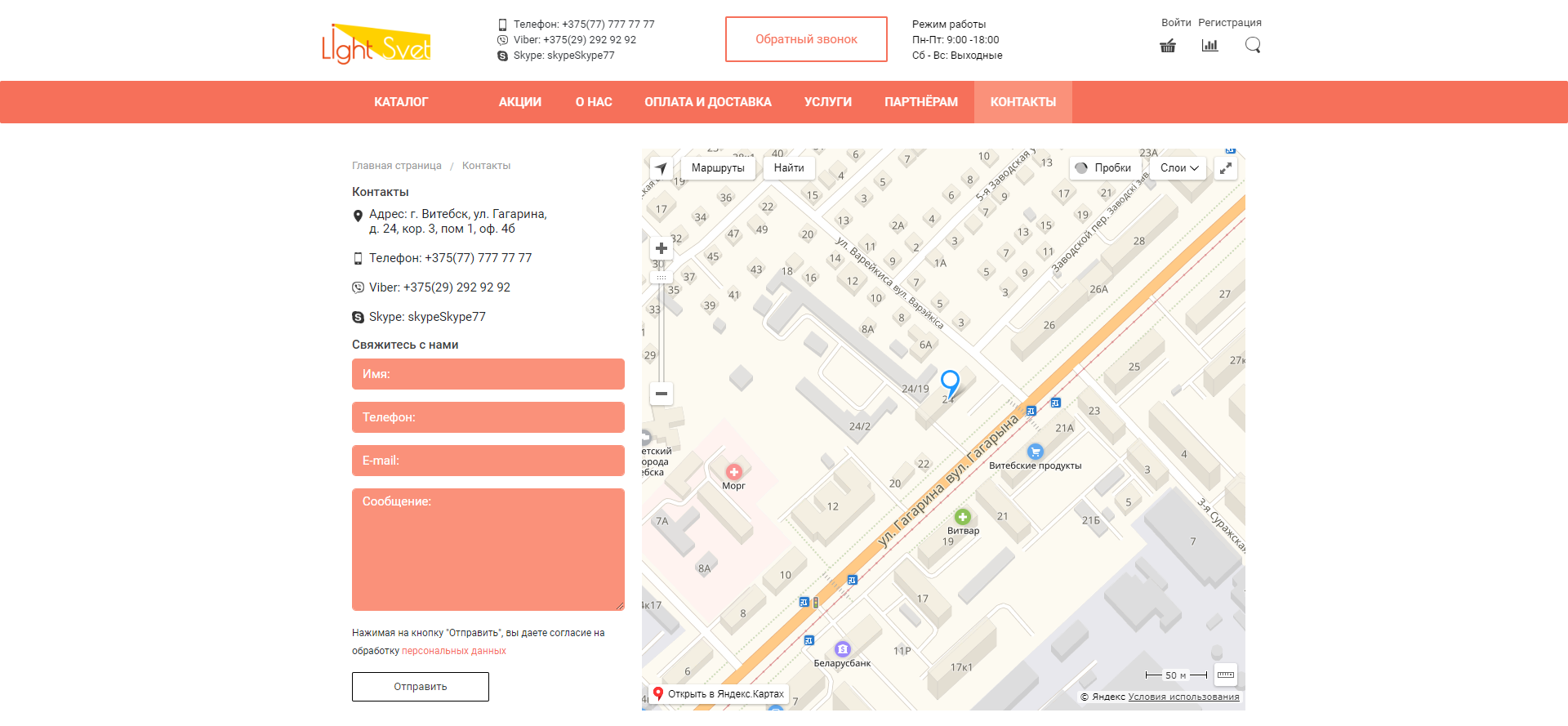Toggle Пробки traffic layer on map
The width and height of the screenshot is (1568, 726).
[1105, 168]
